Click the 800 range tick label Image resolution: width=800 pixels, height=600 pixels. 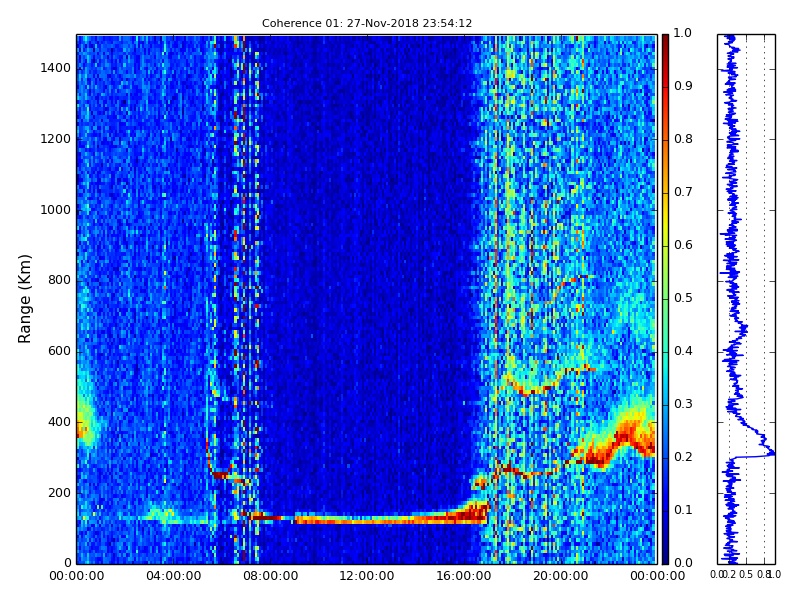[60, 280]
